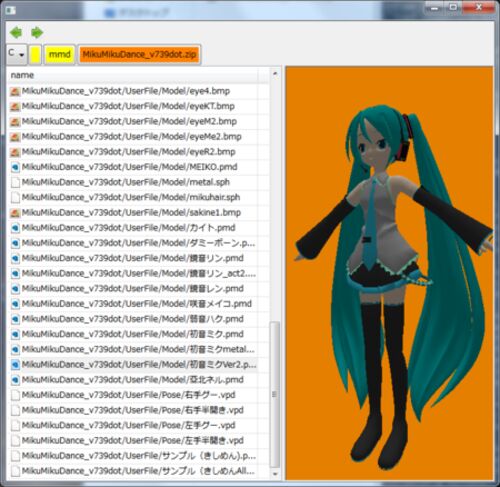
Task: Select the Model/弱音ハク.pmd file name
Action: click(x=133, y=319)
